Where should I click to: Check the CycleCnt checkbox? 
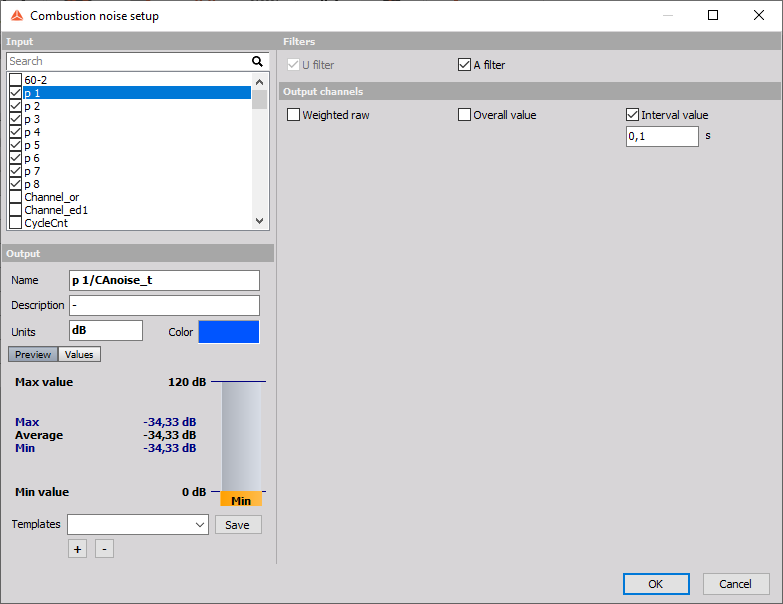[15, 222]
